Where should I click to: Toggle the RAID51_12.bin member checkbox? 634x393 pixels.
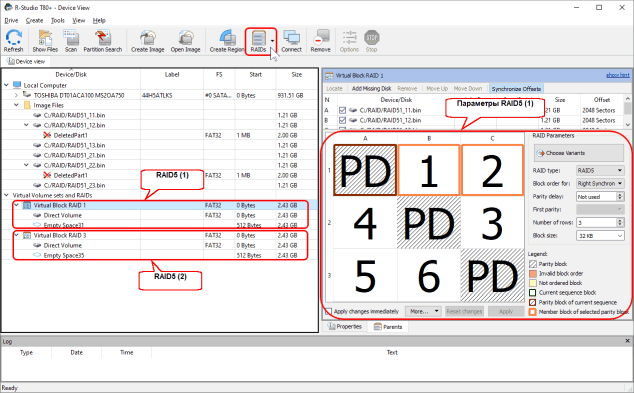pos(342,120)
